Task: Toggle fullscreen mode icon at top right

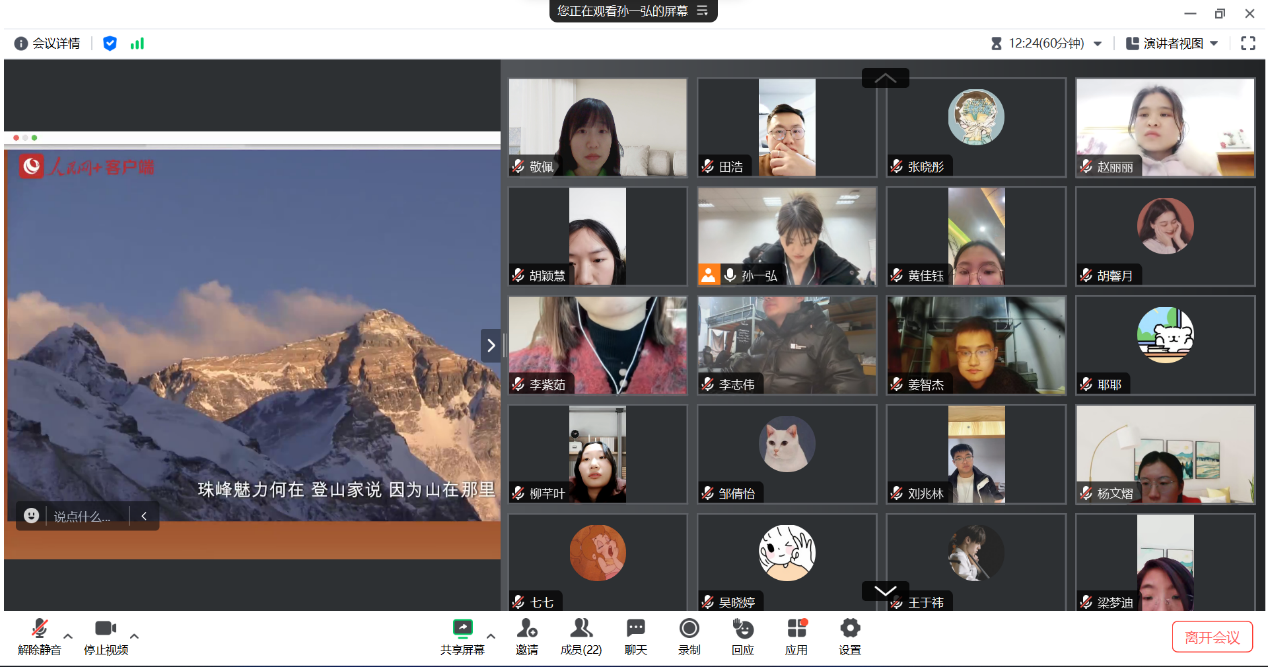Action: click(x=1248, y=43)
